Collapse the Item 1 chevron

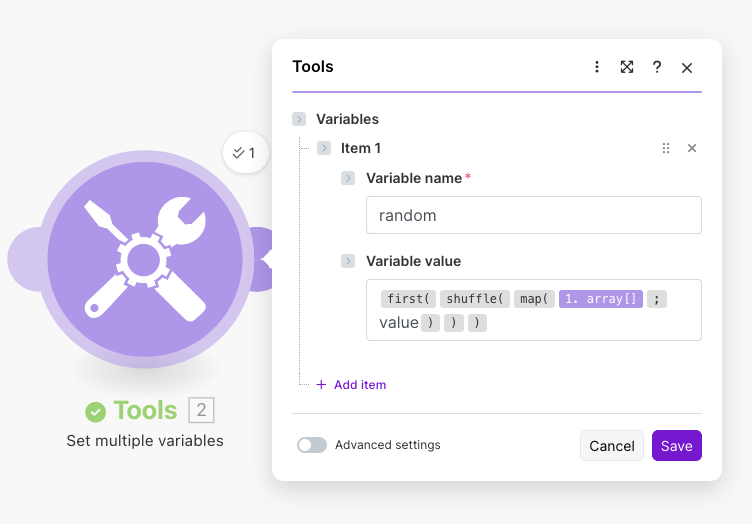point(324,148)
